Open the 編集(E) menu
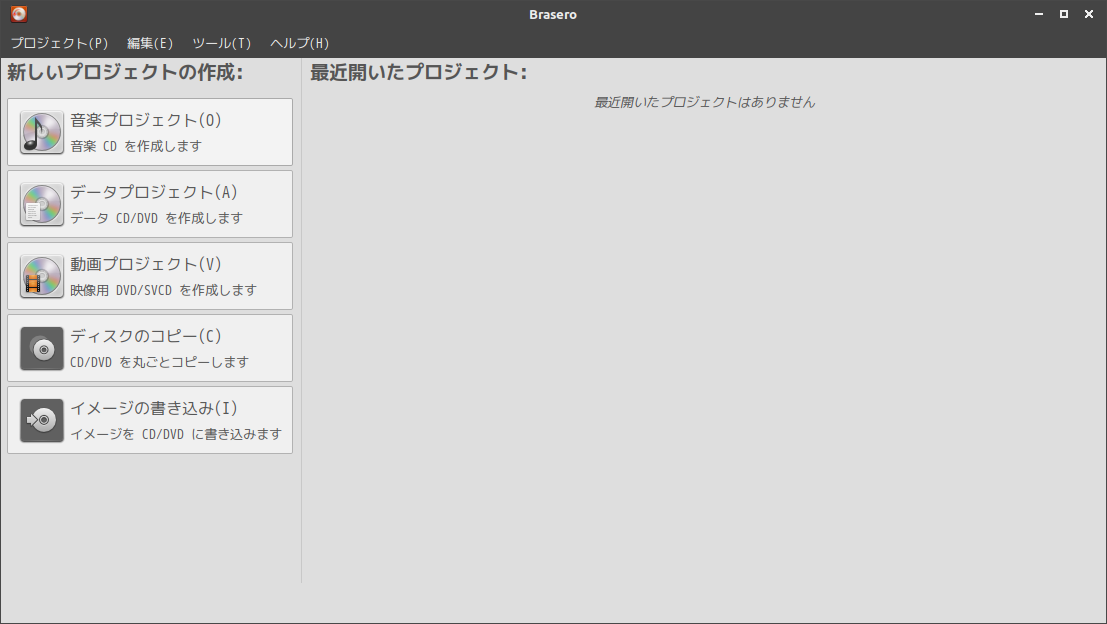This screenshot has height=624, width=1107. click(x=150, y=43)
